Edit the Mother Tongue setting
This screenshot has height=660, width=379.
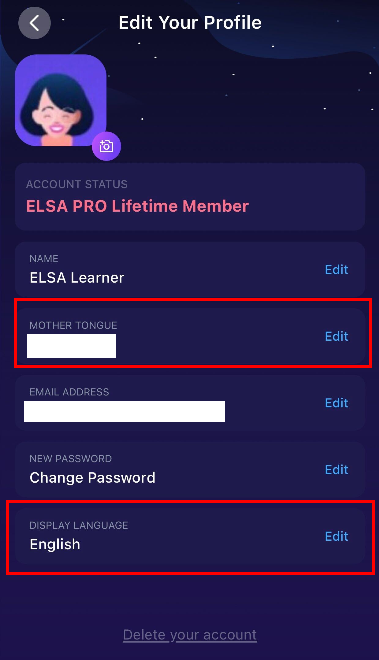click(x=336, y=336)
